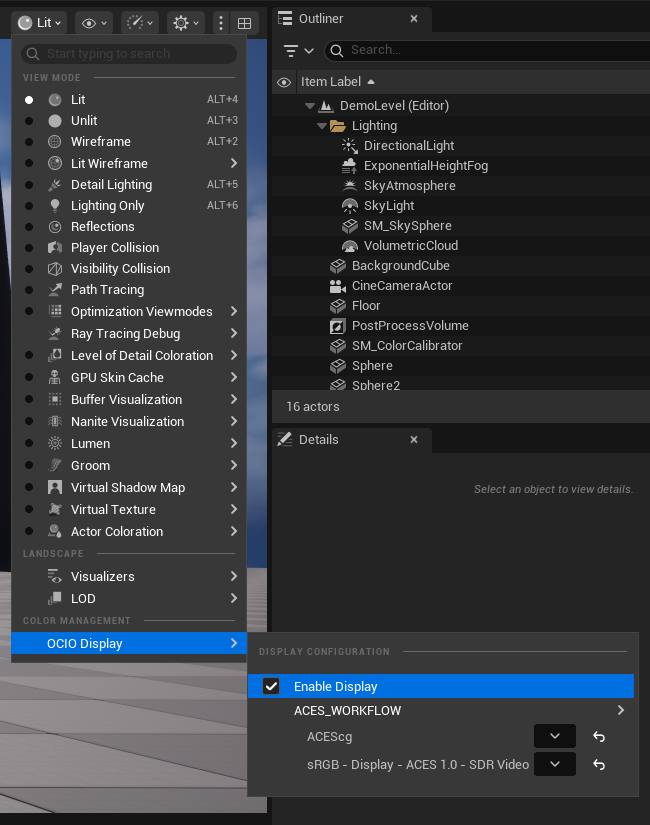Collapse the Lighting folder
The height and width of the screenshot is (825, 650).
pyautogui.click(x=322, y=126)
